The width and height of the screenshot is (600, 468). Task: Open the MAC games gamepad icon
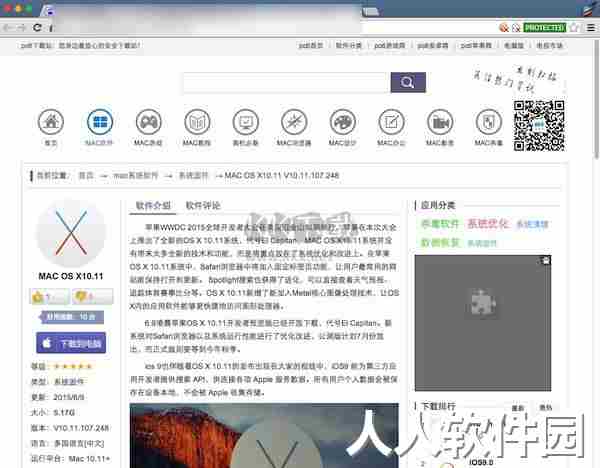[148, 122]
